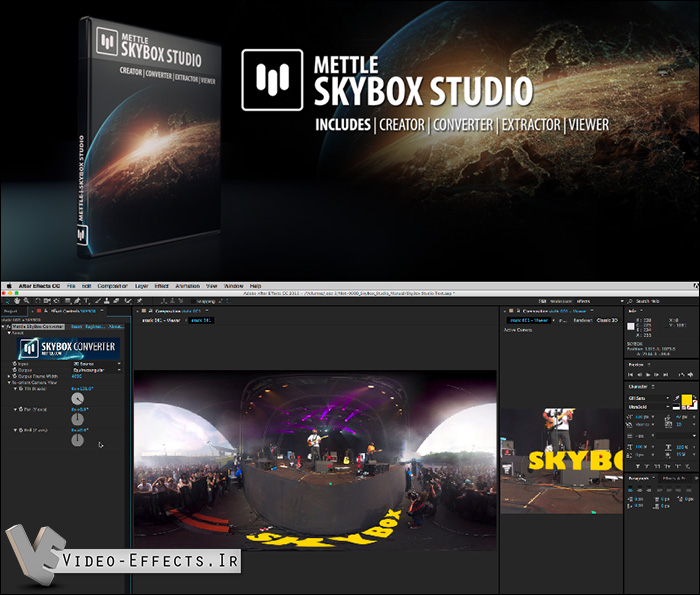The image size is (700, 595).
Task: Jump to first frame in Preview panel
Action: click(630, 374)
